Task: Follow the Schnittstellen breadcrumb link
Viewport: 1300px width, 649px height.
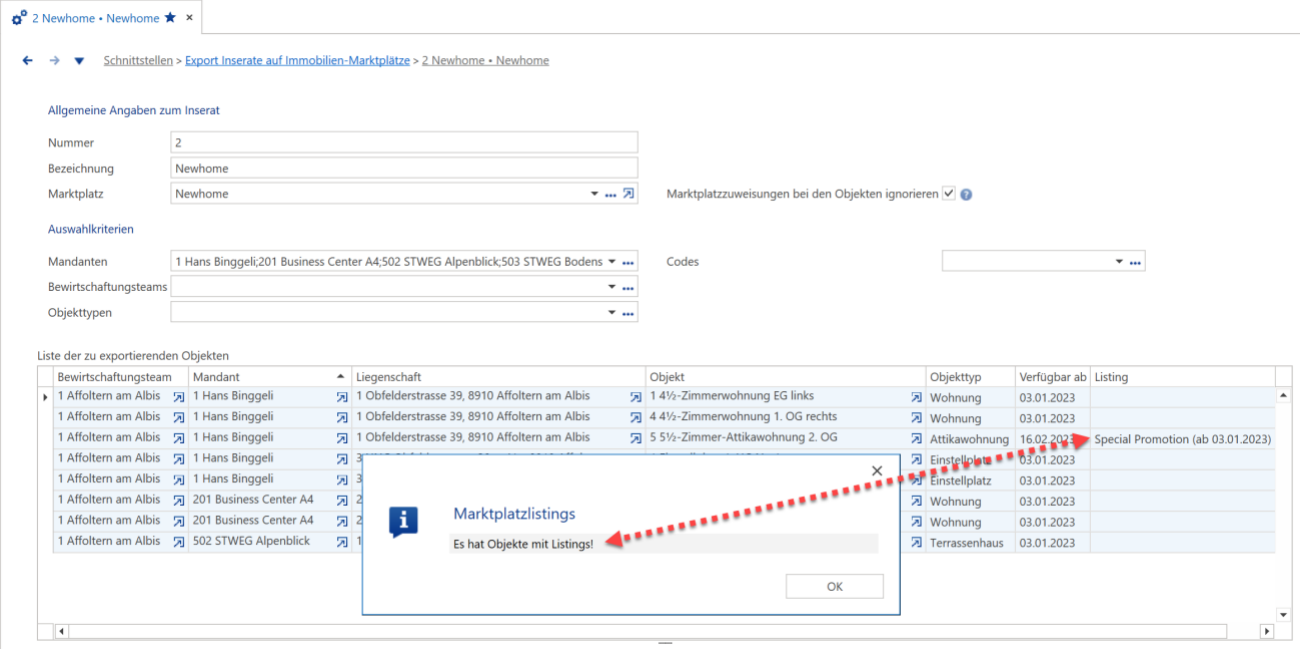Action: click(x=138, y=61)
